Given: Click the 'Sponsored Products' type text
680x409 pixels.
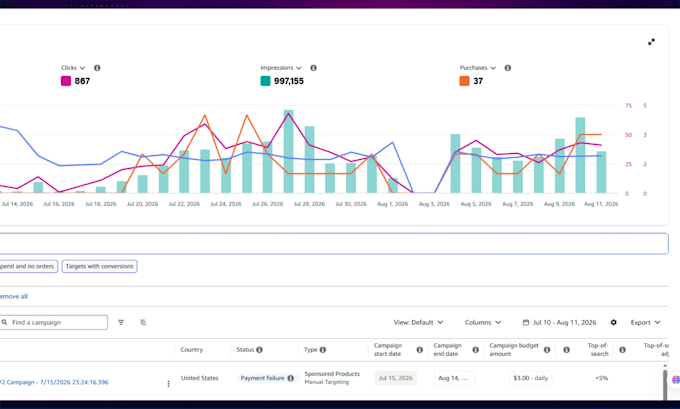Looking at the screenshot, I should 332,373.
